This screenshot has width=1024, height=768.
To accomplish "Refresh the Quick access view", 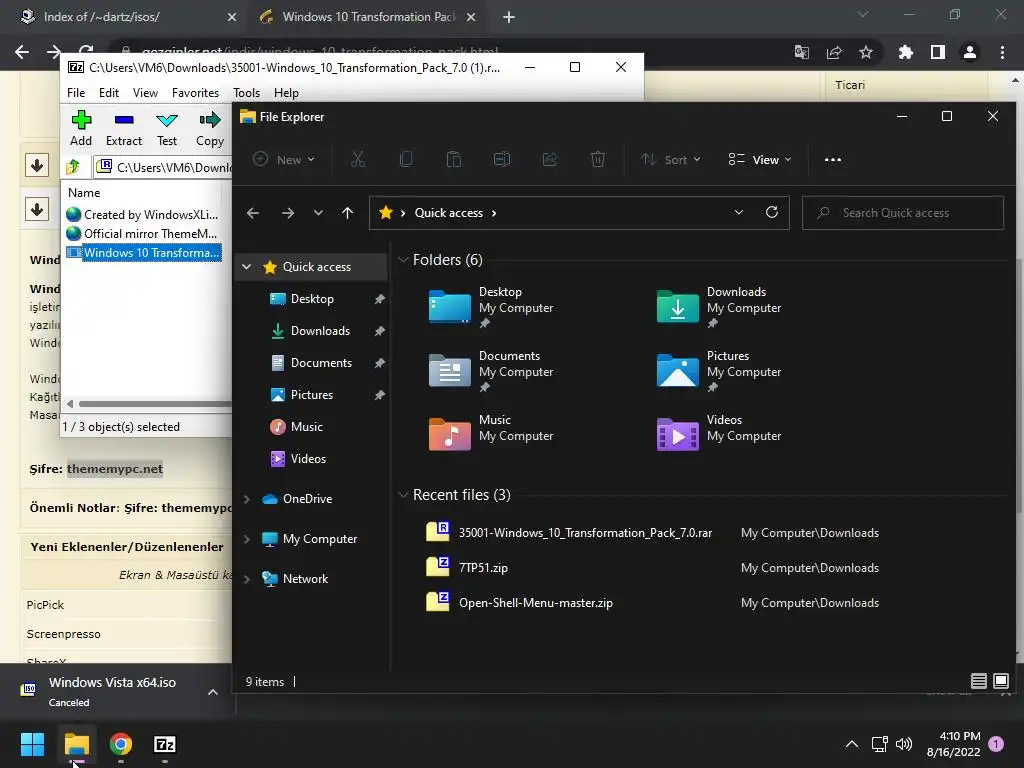I will [x=772, y=212].
